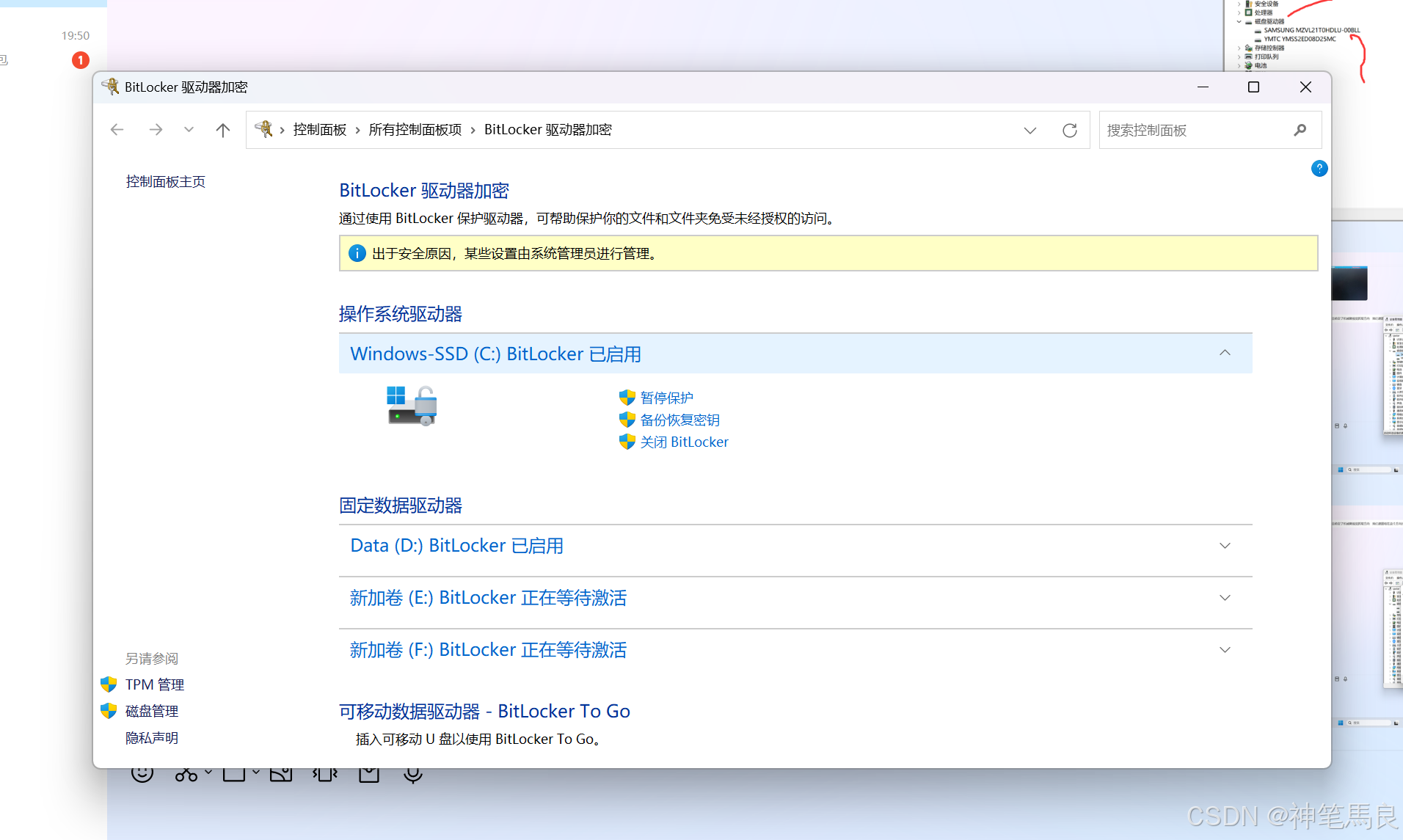This screenshot has height=840, width=1403.
Task: Click dark thumbnail image behind the window
Action: click(x=1349, y=283)
